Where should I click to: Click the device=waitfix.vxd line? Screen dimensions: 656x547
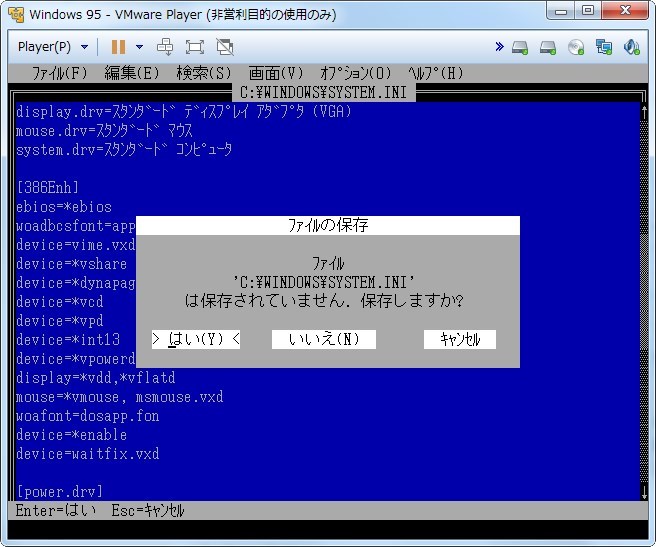87,454
